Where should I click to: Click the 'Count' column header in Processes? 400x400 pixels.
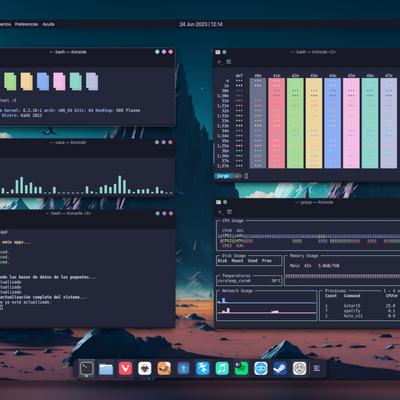tap(331, 296)
